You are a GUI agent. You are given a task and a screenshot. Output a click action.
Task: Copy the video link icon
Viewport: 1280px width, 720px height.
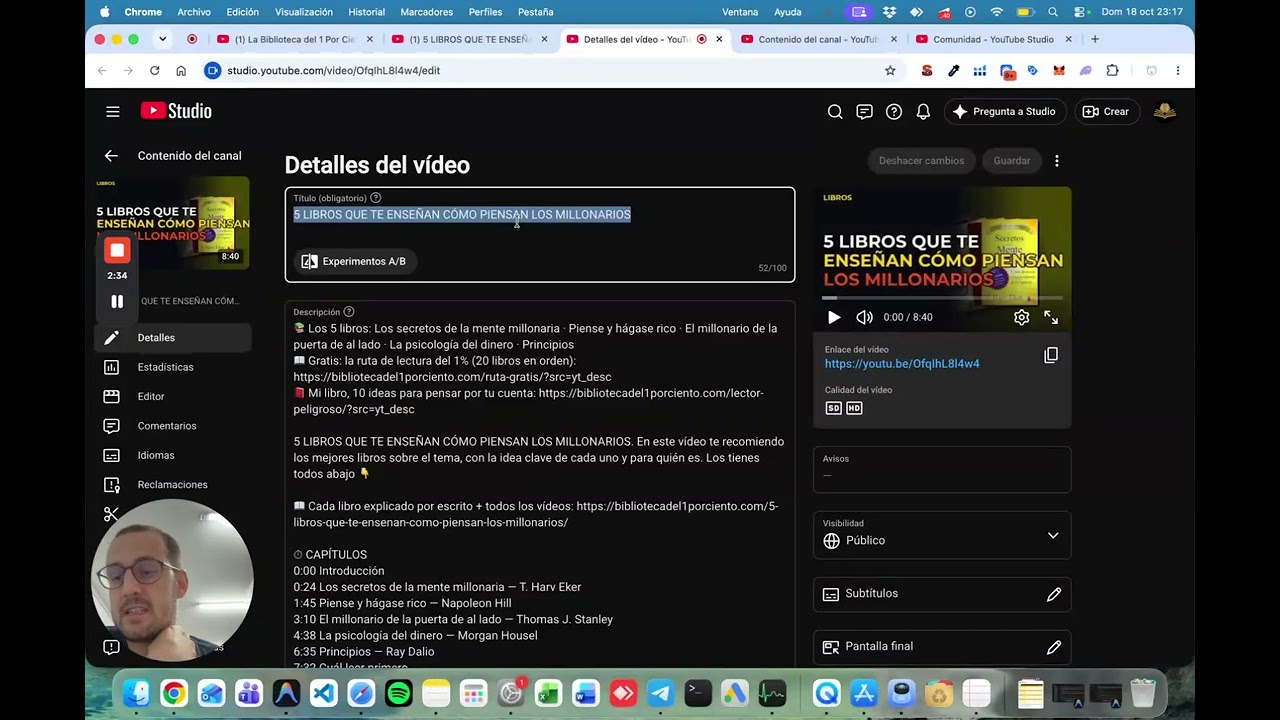click(x=1051, y=356)
